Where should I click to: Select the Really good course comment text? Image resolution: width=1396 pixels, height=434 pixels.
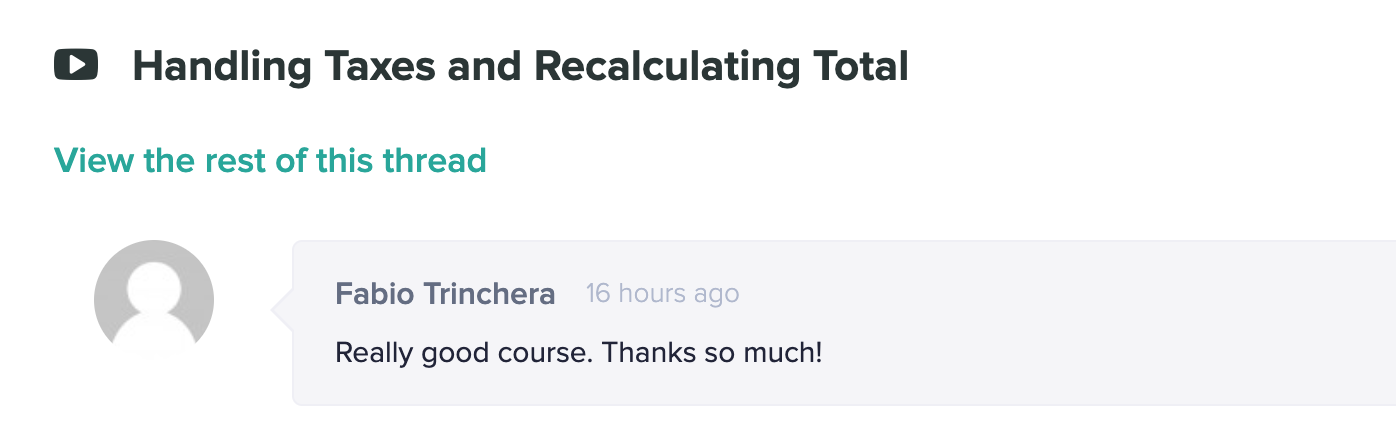[x=578, y=353]
